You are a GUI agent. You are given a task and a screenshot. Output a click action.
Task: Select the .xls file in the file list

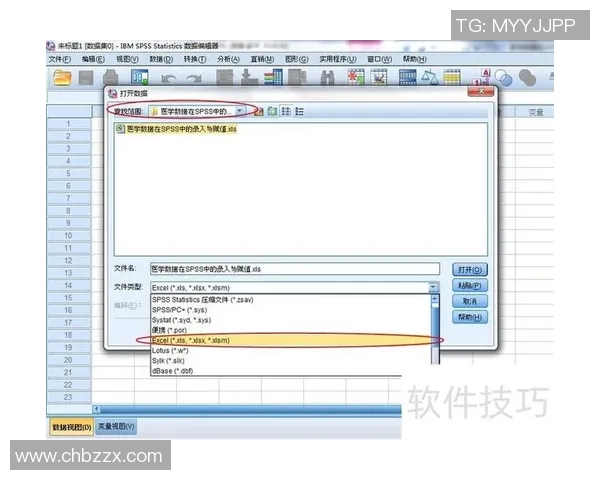click(x=177, y=129)
